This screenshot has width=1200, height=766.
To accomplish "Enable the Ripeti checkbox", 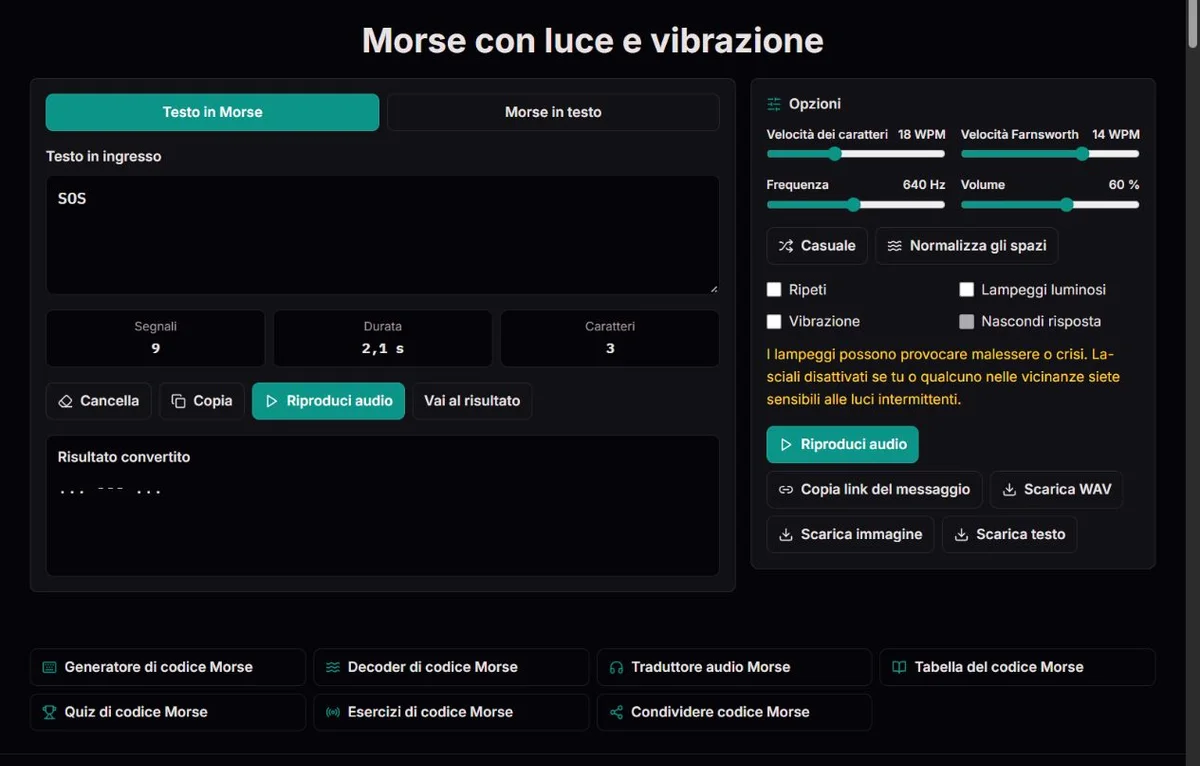I will click(x=774, y=290).
